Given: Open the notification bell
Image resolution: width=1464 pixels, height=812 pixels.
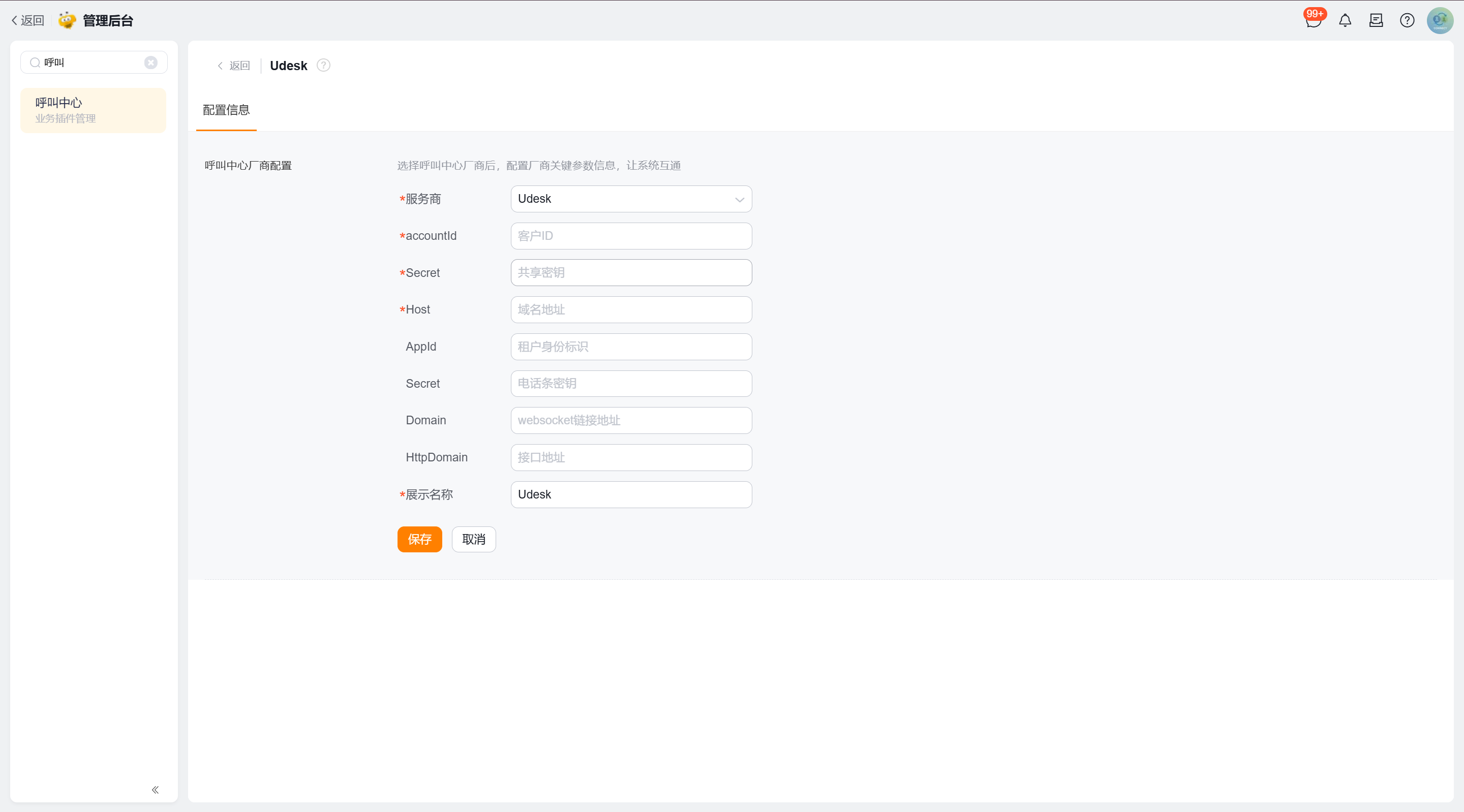Looking at the screenshot, I should click(1345, 20).
